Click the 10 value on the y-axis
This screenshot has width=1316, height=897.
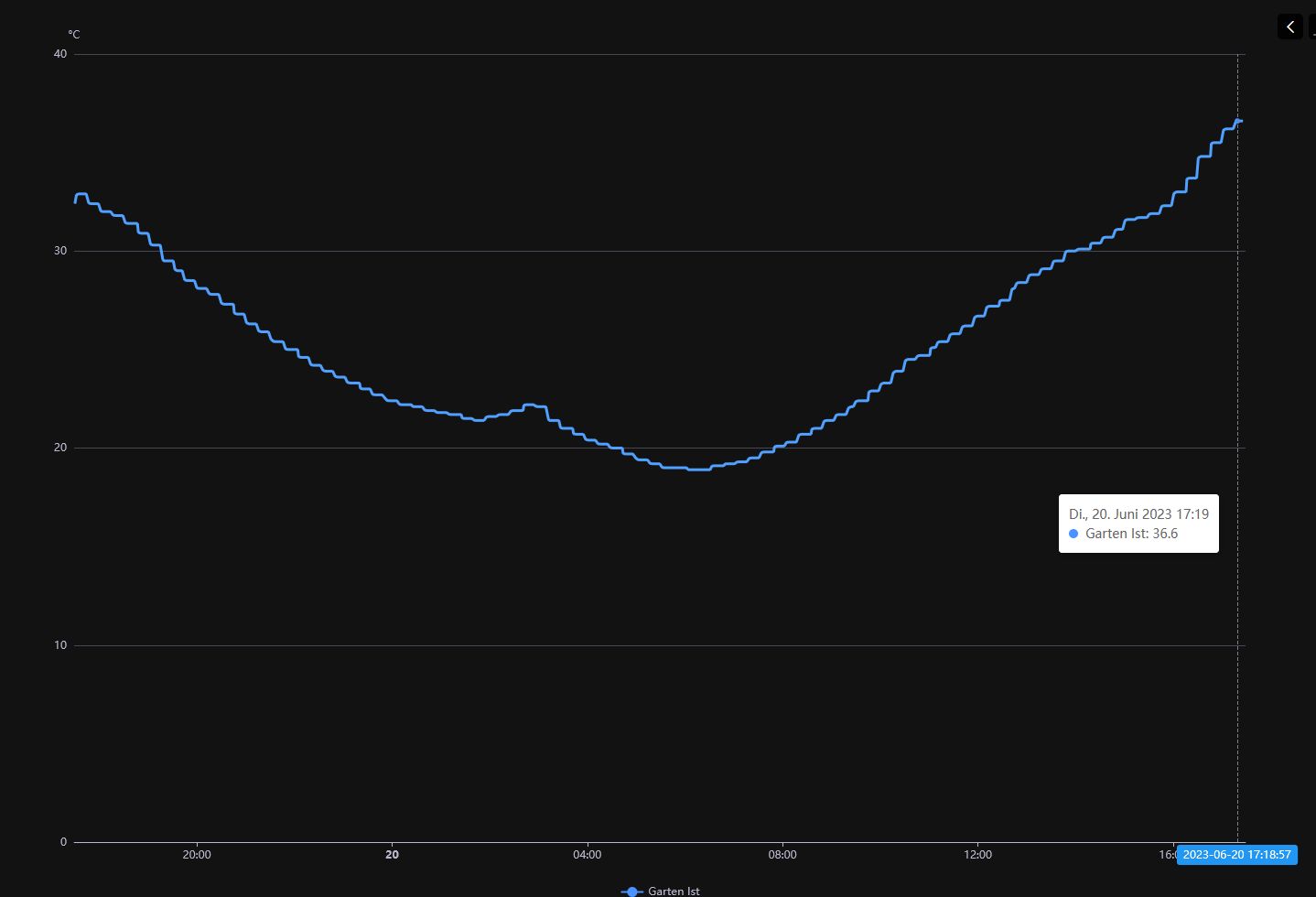pos(60,645)
